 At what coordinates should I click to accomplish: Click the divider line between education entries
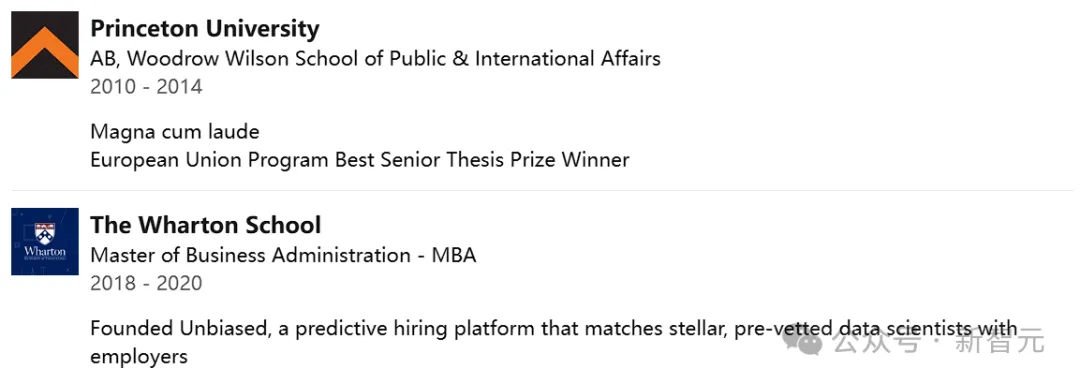click(x=541, y=190)
